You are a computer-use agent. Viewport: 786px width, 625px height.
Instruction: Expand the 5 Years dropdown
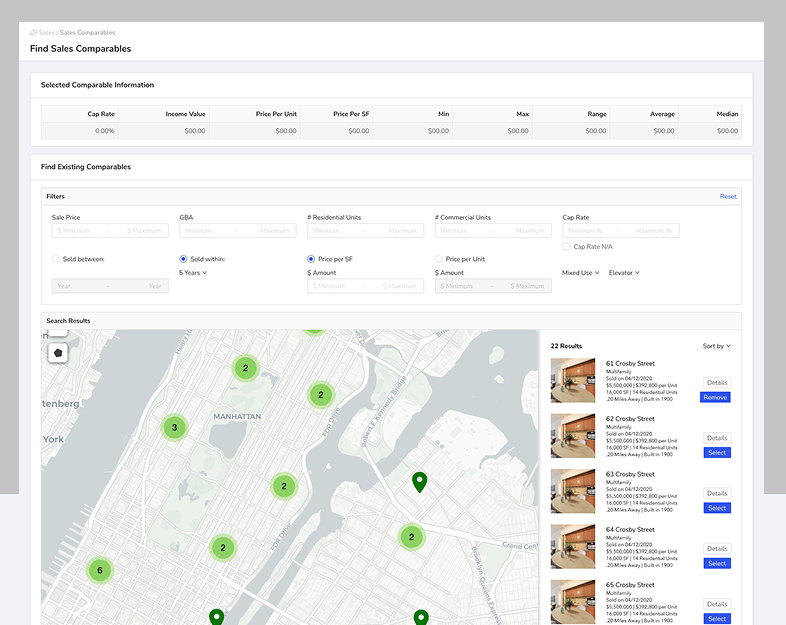[193, 273]
